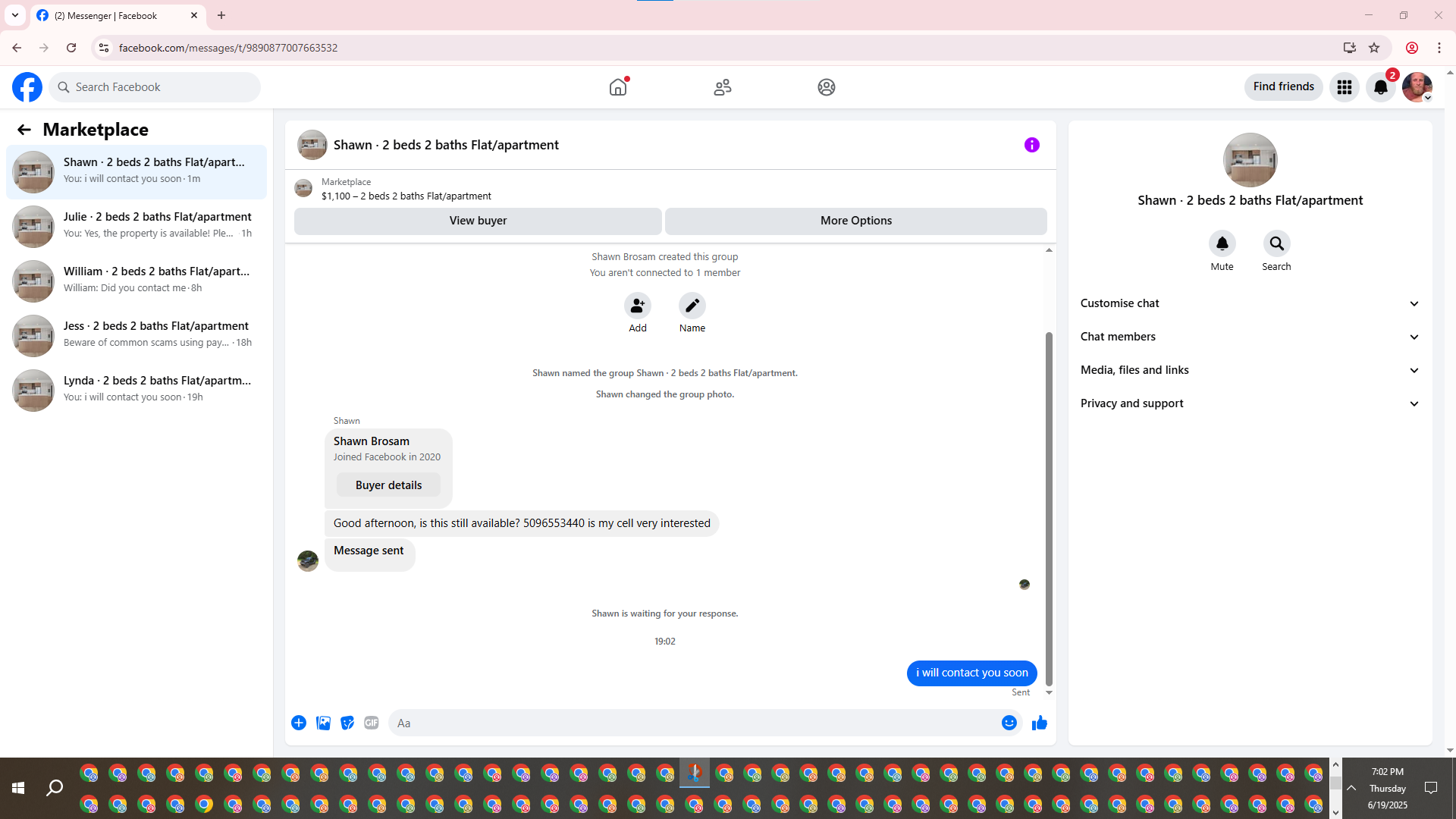Open Lynda's apartment conversation
This screenshot has height=819, width=1456.
[136, 391]
